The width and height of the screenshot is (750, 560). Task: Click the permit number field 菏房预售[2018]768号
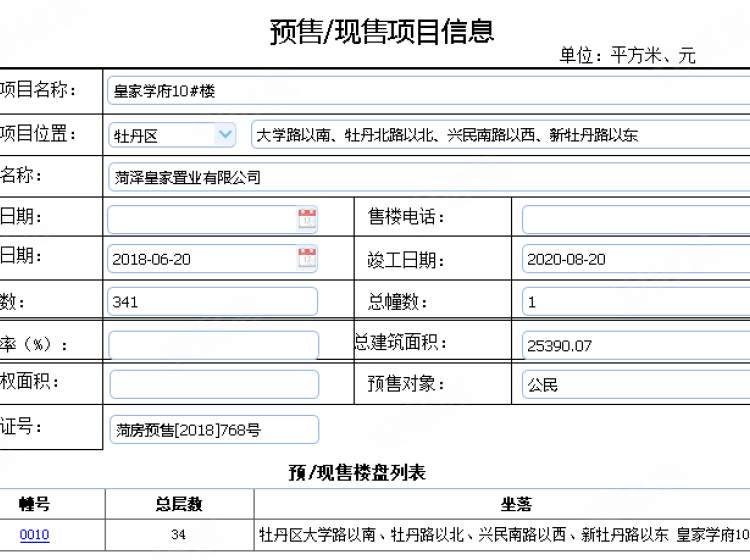tap(213, 430)
